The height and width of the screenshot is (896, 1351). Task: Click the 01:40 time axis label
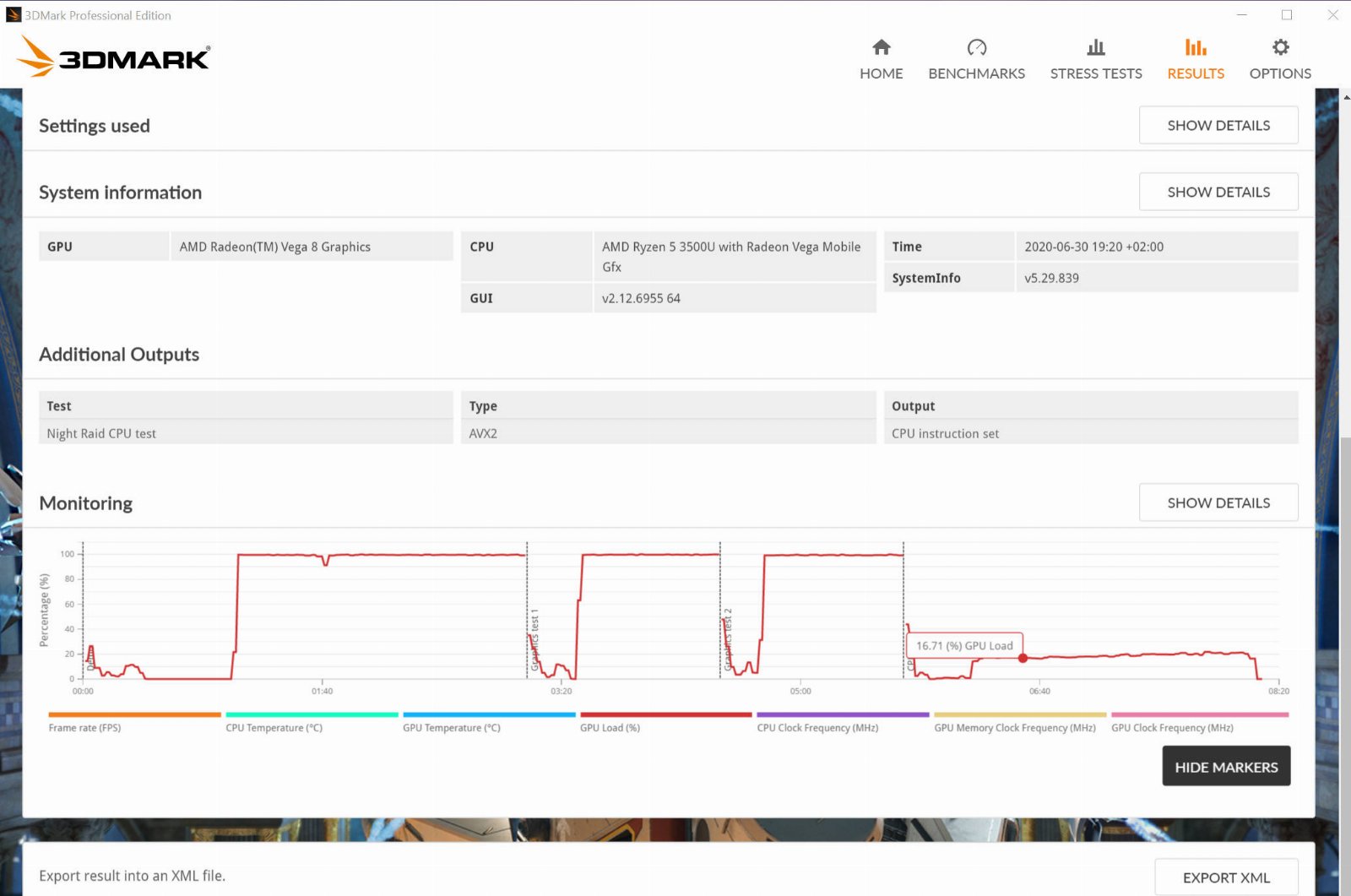coord(322,691)
